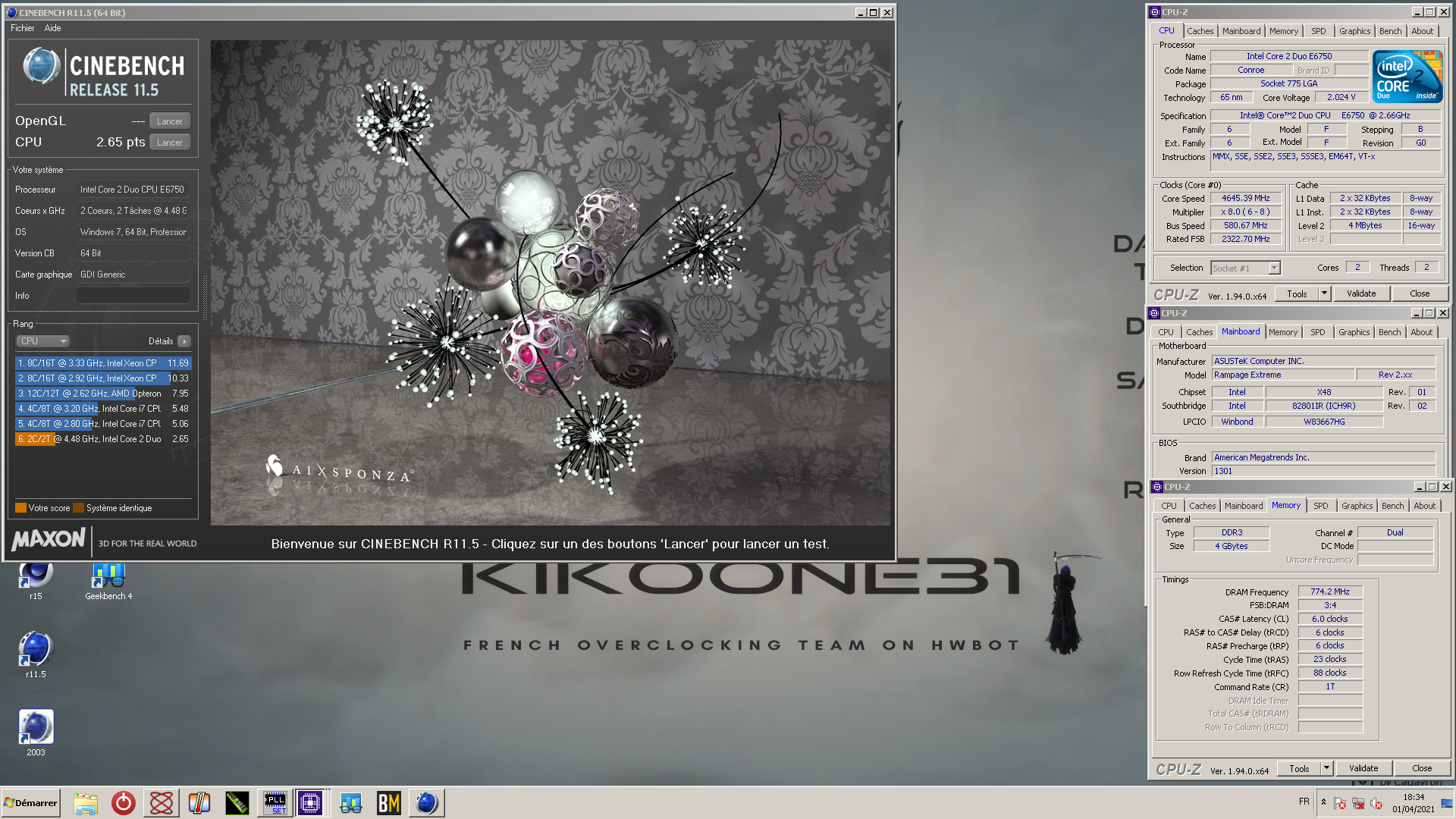Open Tools dropdown arrow in bottom CPU-Z

(x=1326, y=768)
